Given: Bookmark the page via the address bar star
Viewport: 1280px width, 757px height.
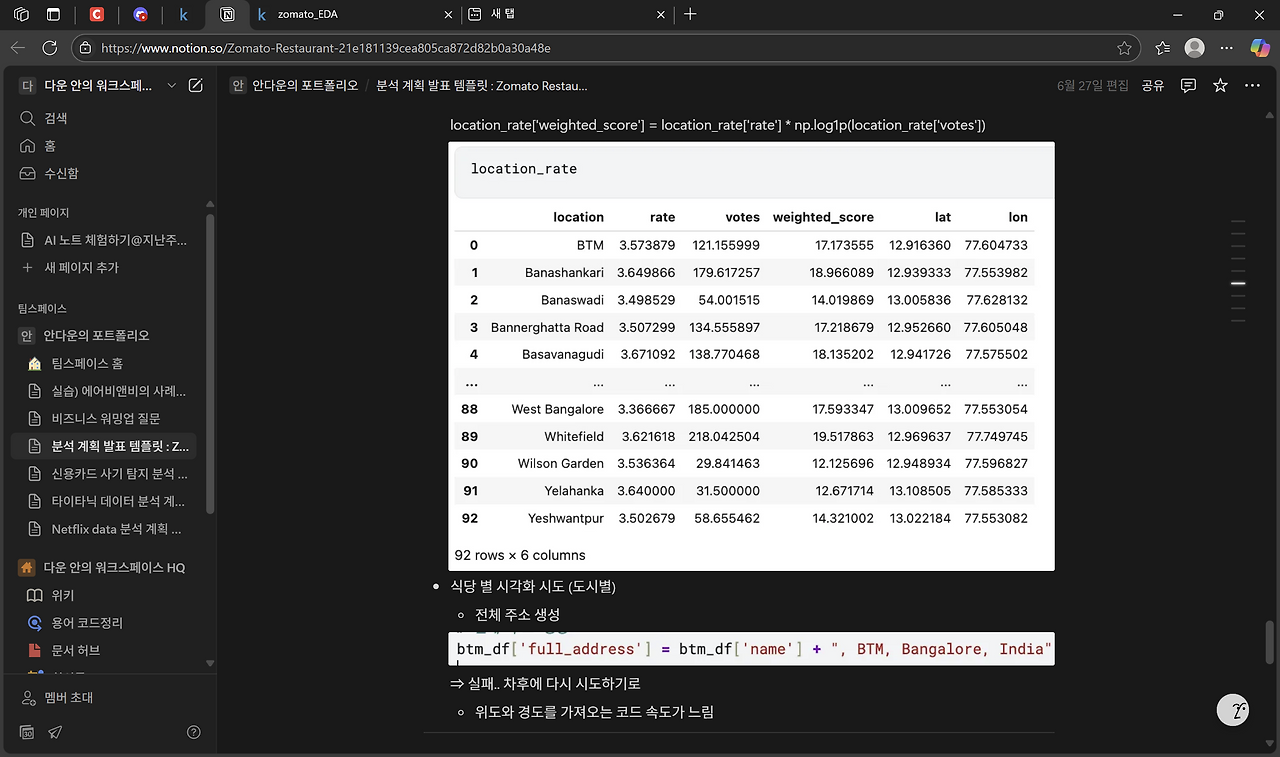Looking at the screenshot, I should (1123, 47).
